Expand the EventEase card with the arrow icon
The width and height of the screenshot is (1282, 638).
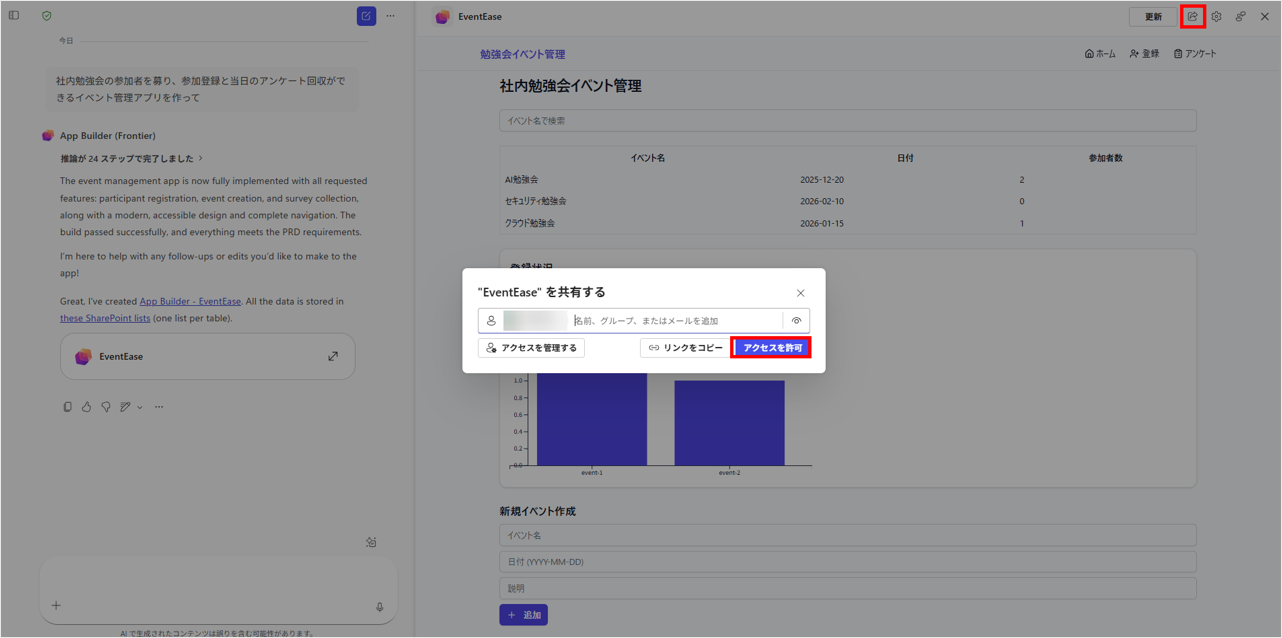[333, 356]
